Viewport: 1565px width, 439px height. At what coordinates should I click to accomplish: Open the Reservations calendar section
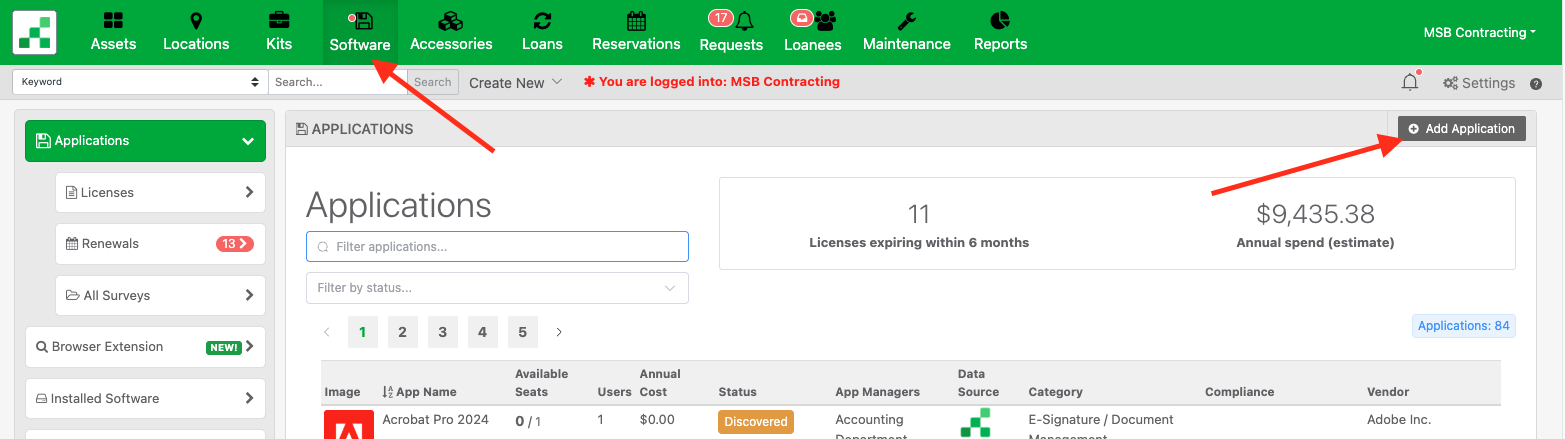636,32
